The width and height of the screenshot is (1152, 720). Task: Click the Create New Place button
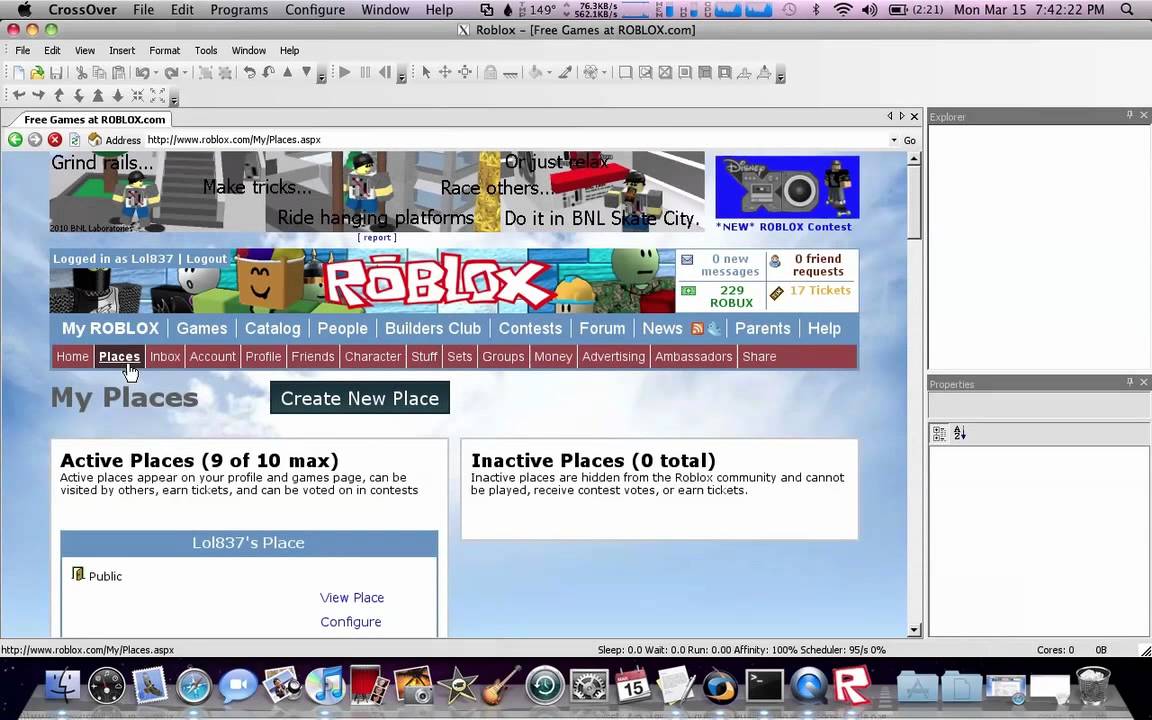360,397
